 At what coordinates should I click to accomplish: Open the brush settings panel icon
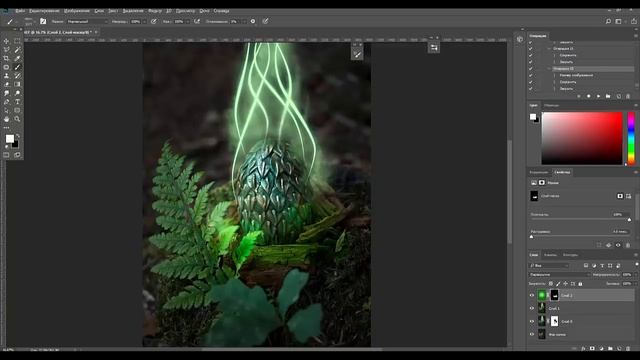pos(43,21)
